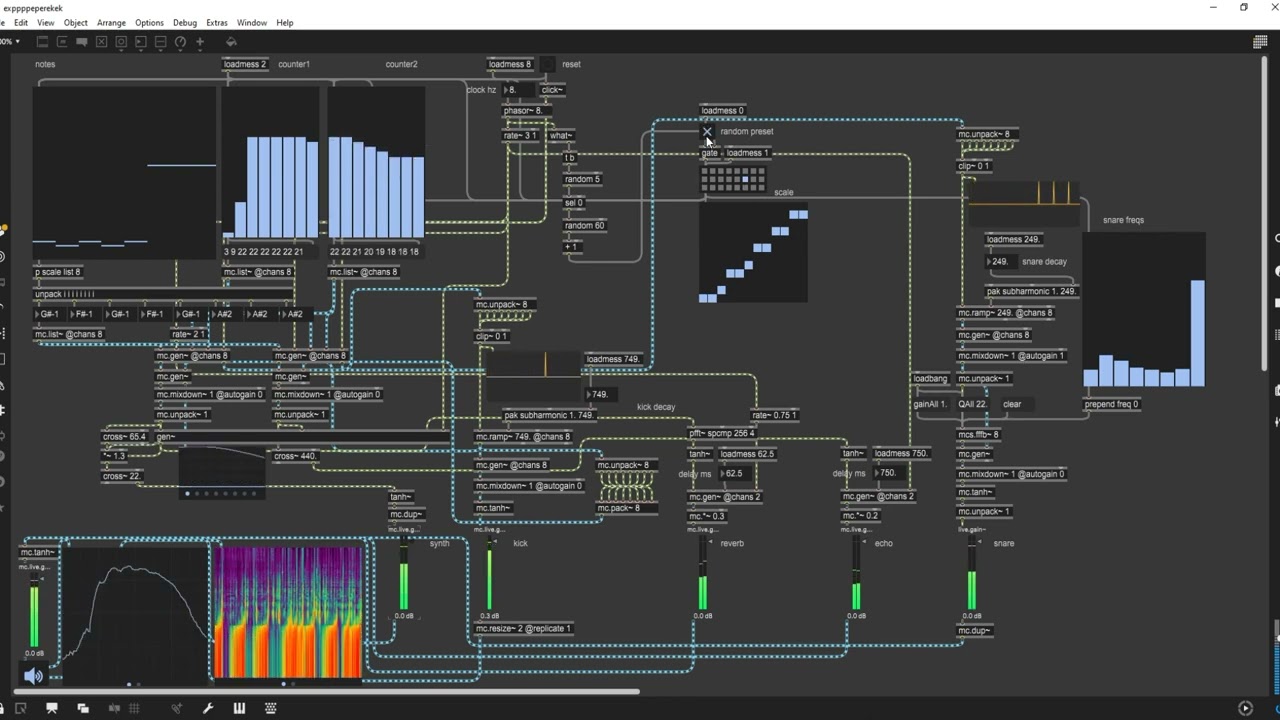Click the QAll 22 message box
This screenshot has height=720, width=1280.
(x=974, y=404)
